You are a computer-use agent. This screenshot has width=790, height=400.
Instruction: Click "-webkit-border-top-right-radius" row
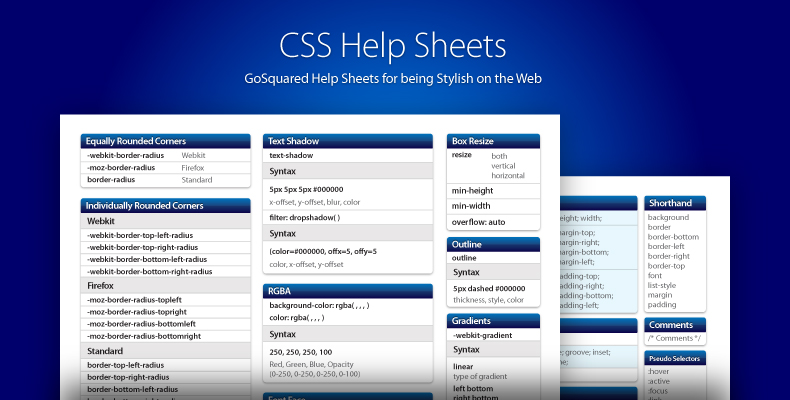pyautogui.click(x=165, y=247)
